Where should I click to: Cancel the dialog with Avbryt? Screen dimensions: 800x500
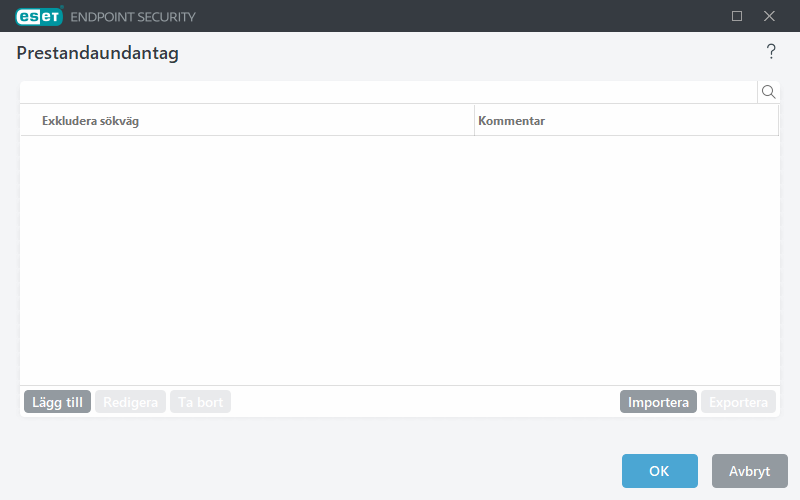click(x=749, y=471)
